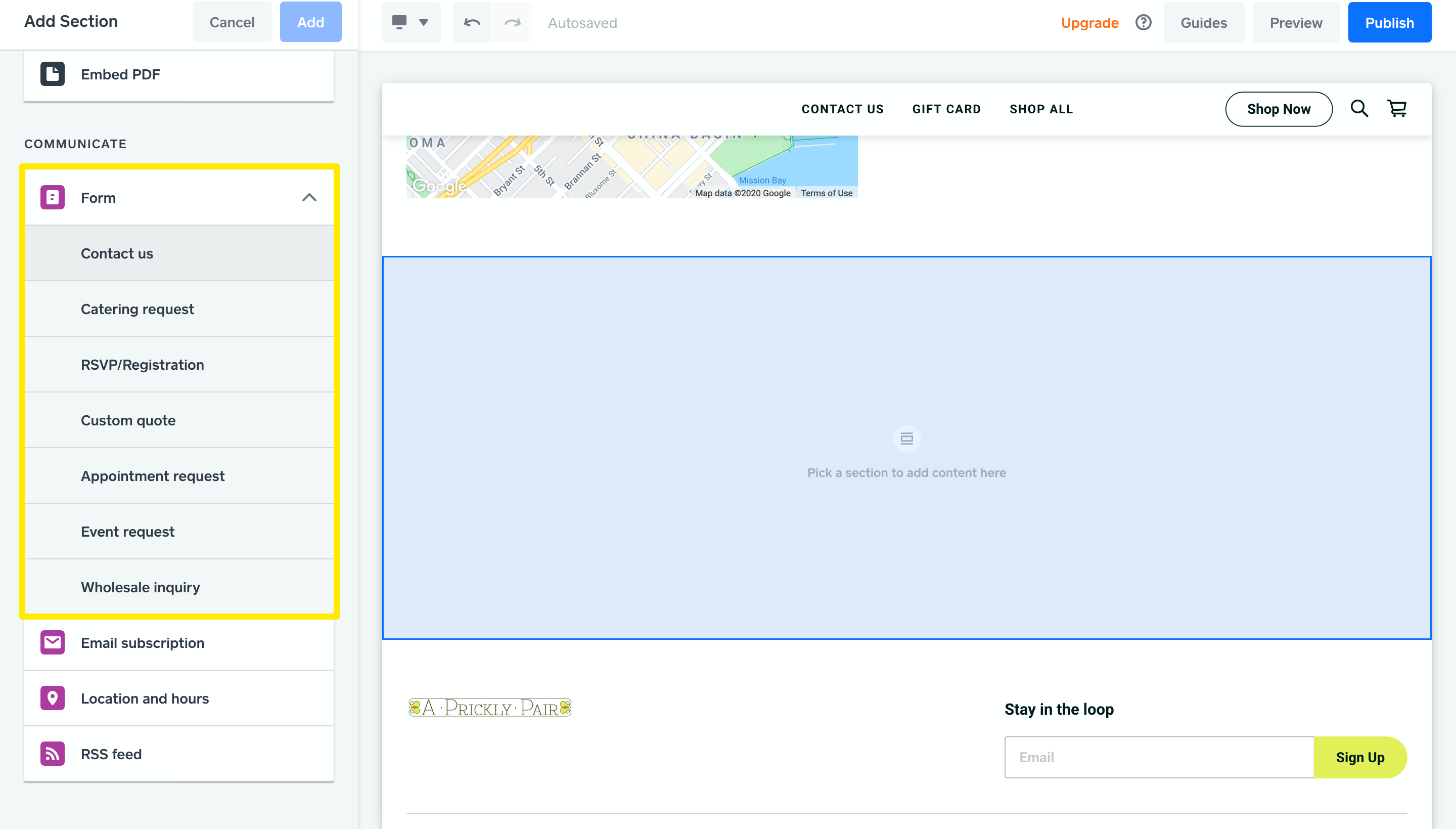Click the Email input field

[1158, 757]
